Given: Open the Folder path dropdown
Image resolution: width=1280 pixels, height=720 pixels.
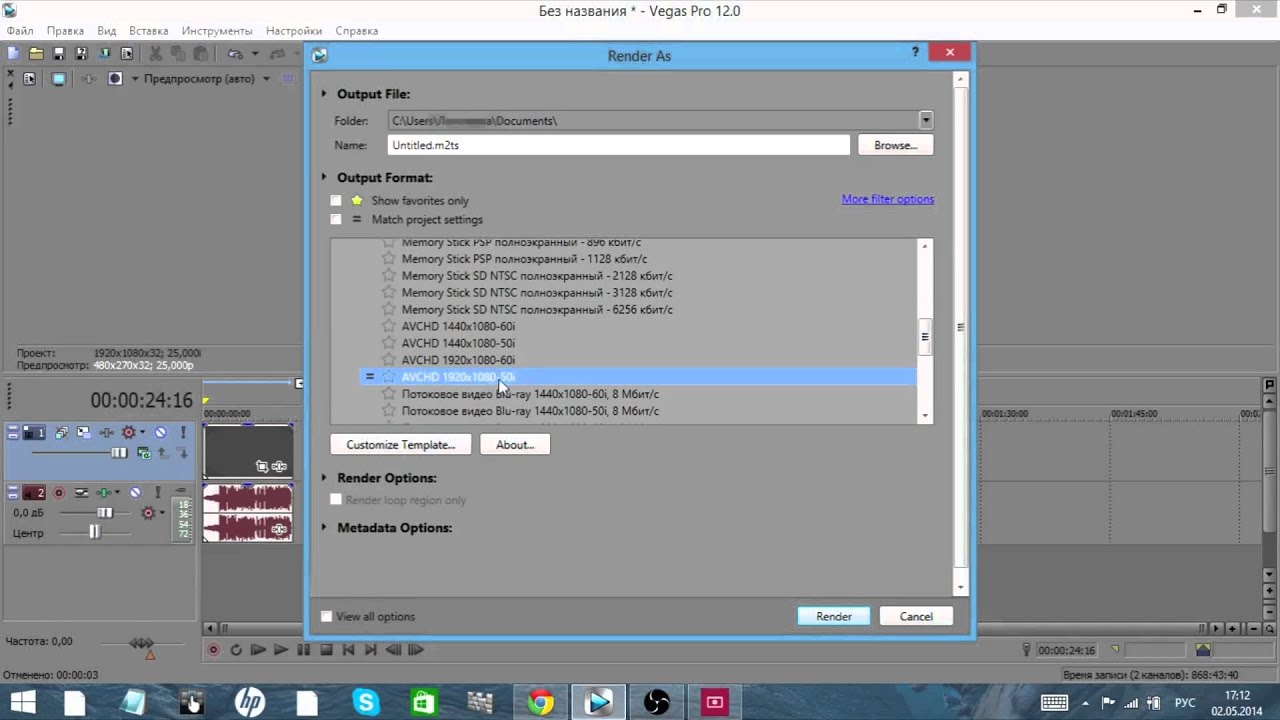Looking at the screenshot, I should tap(926, 120).
